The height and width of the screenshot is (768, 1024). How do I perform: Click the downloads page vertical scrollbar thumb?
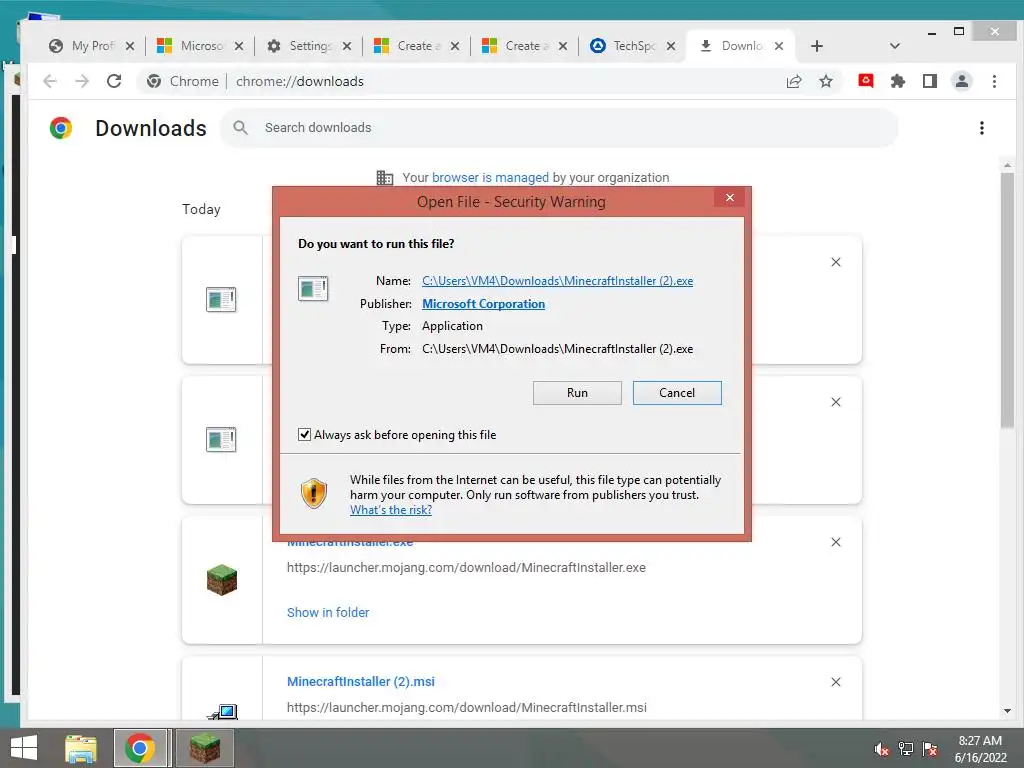1007,300
